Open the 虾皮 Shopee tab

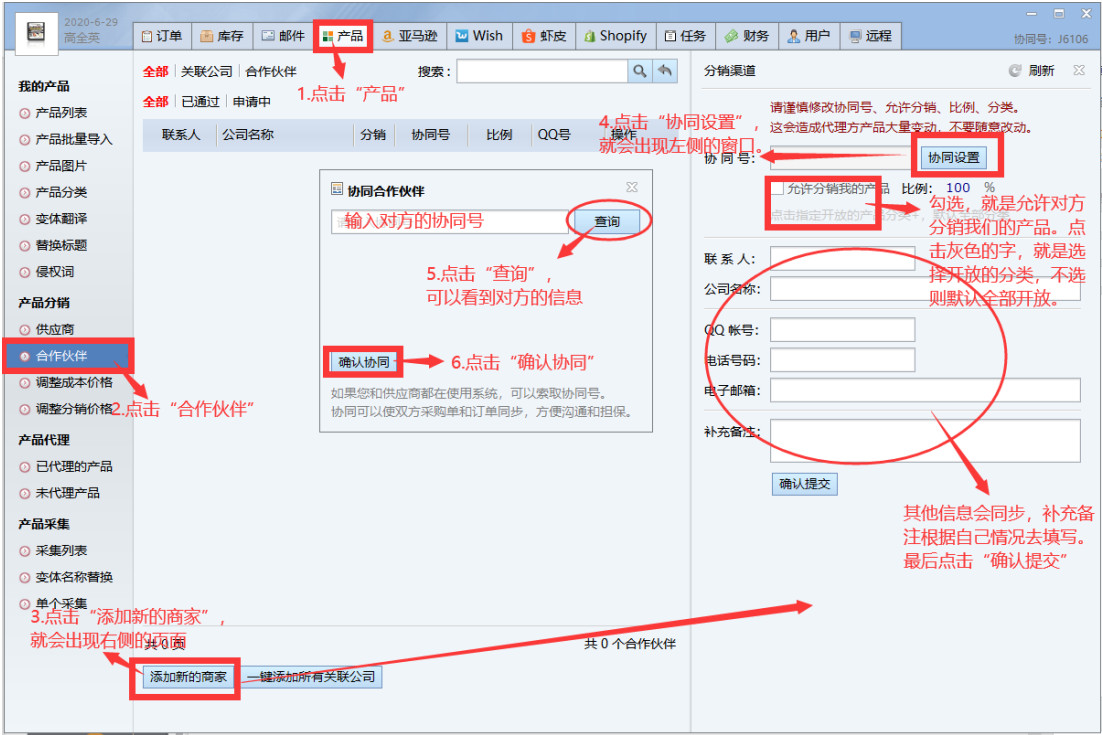click(543, 36)
